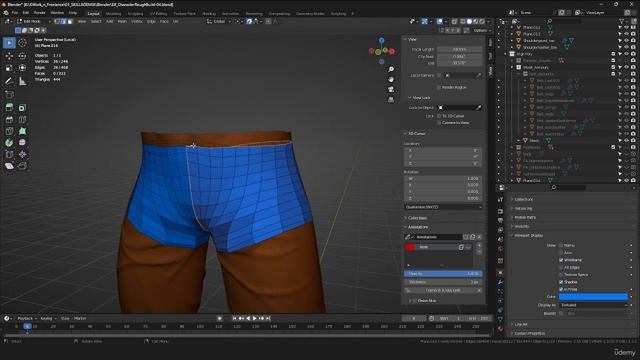Open the Quaternion rotation mode dropdown
This screenshot has width=640, height=360.
tap(443, 207)
